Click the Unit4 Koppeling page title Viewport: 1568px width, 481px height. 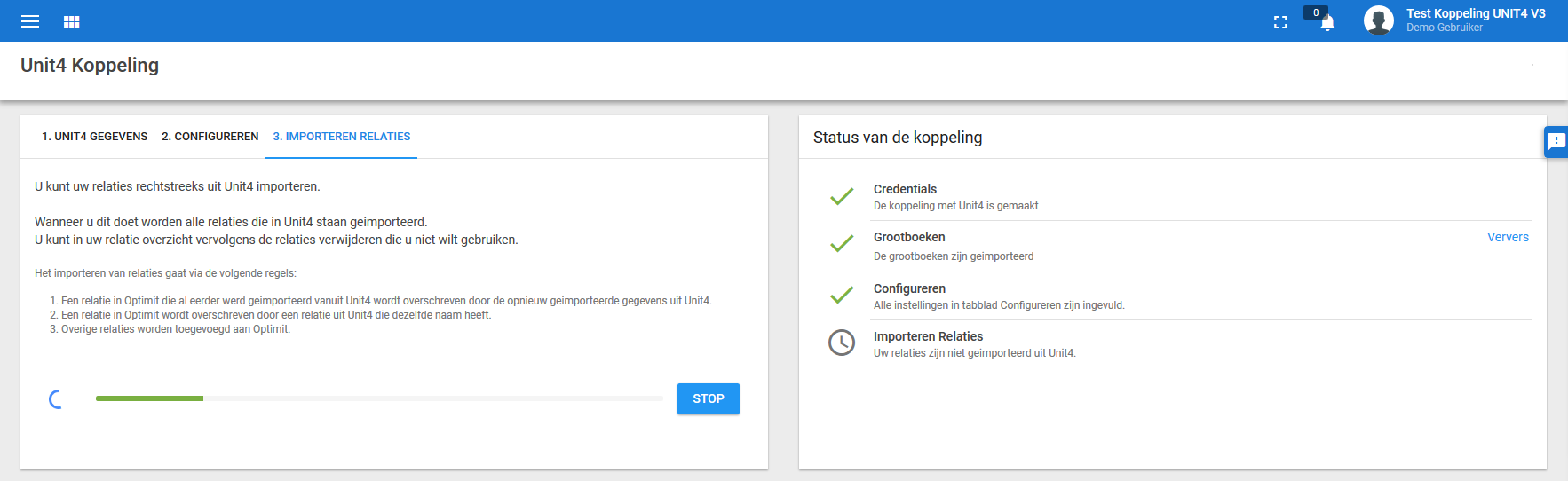[x=90, y=65]
